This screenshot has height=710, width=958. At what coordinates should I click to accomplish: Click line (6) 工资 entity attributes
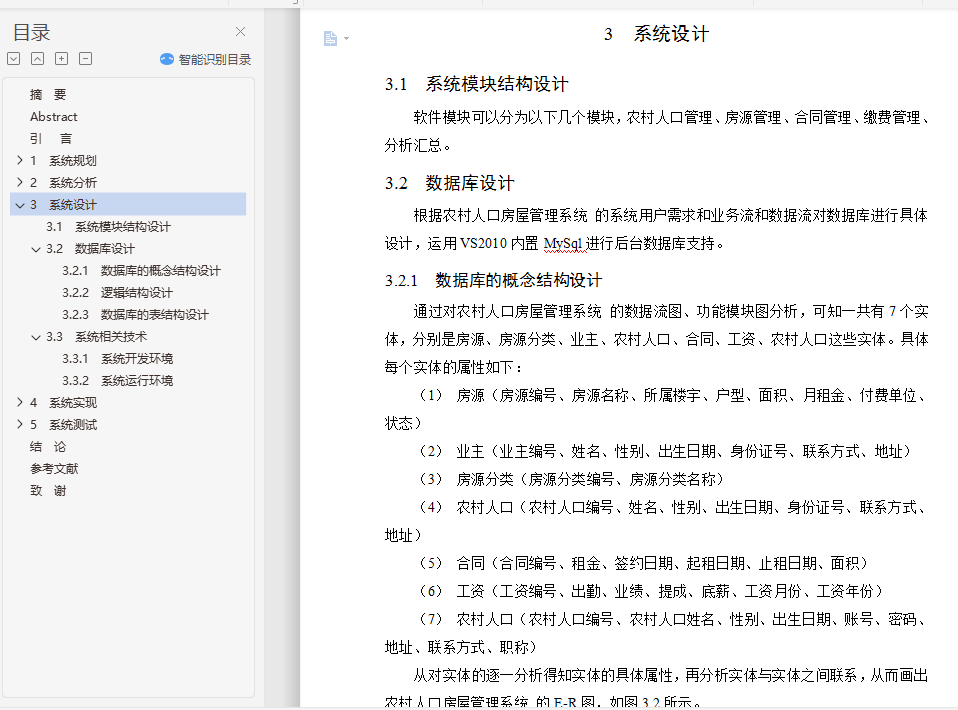[x=651, y=591]
